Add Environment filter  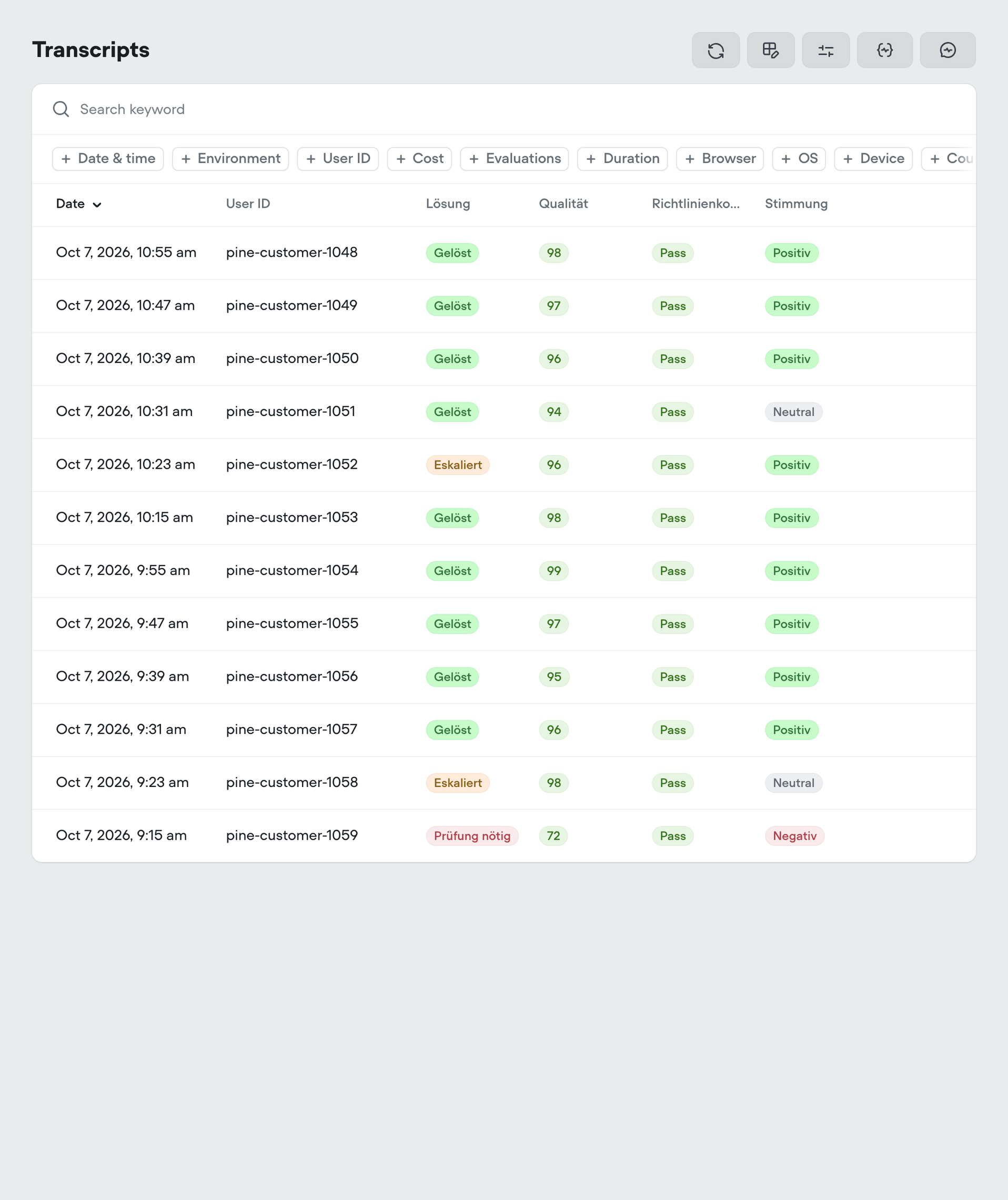(x=230, y=158)
